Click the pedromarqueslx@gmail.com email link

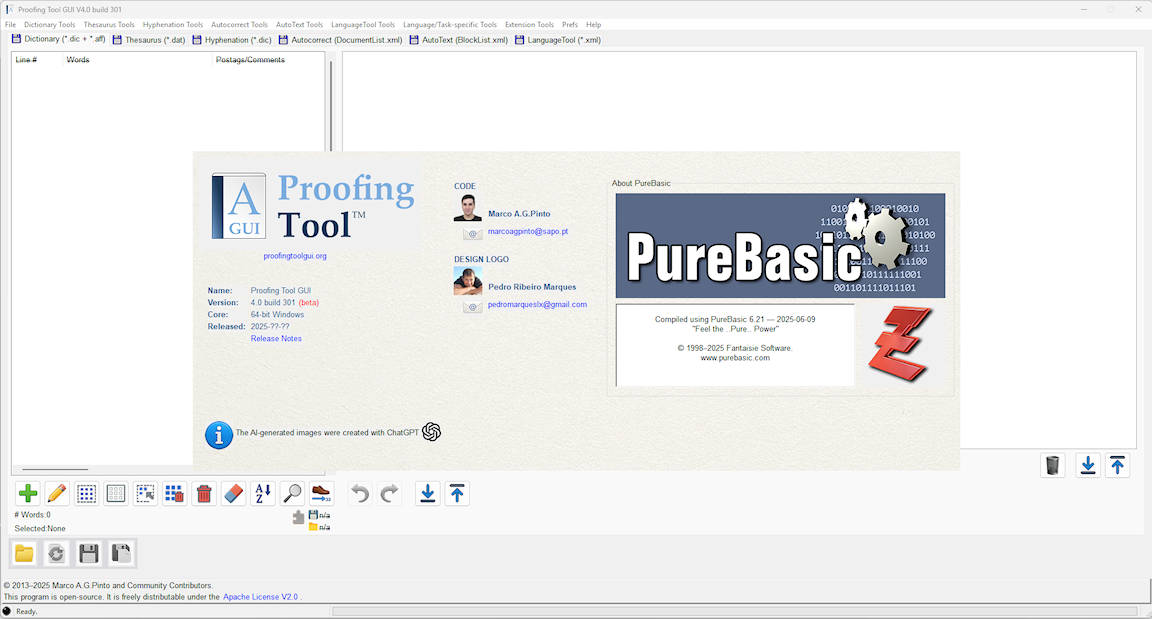537,304
